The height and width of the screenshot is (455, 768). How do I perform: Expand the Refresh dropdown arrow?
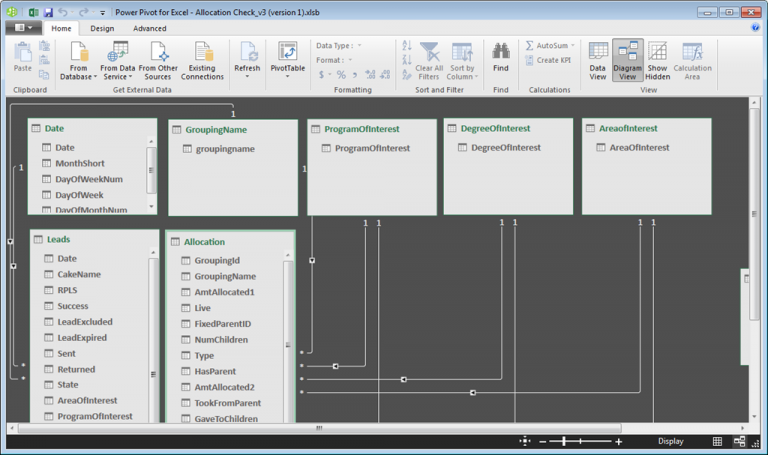point(246,77)
